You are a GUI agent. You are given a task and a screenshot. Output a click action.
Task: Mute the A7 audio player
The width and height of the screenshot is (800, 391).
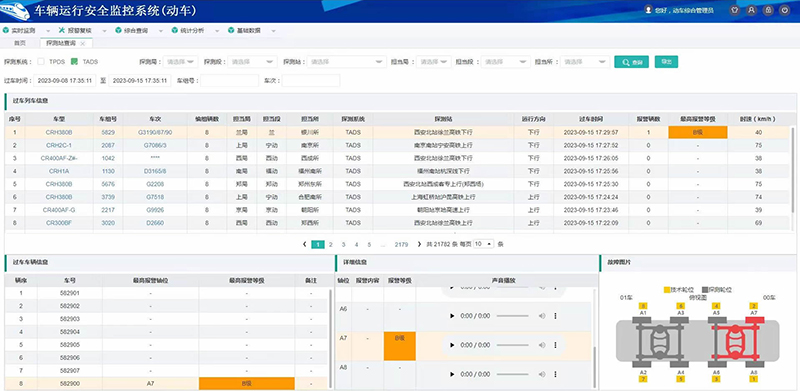[542, 345]
